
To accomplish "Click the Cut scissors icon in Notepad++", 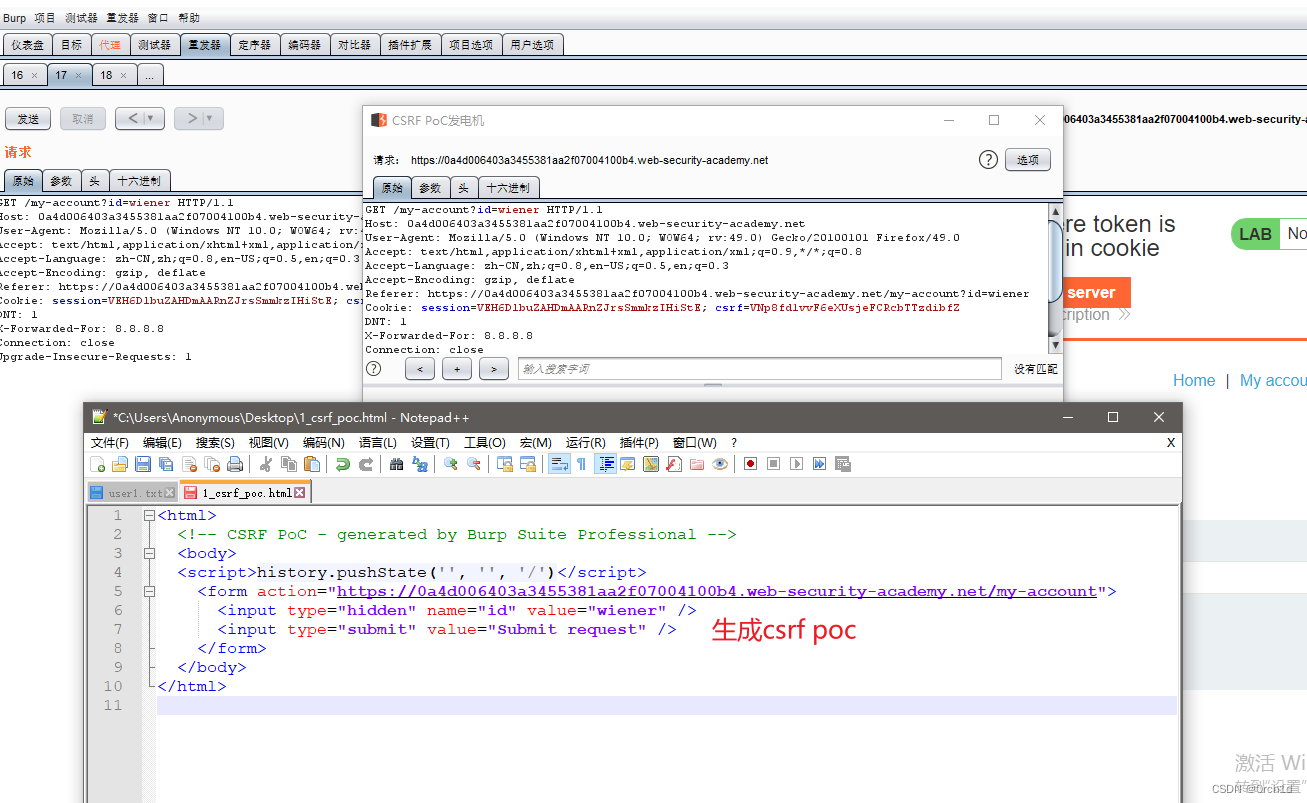I will point(266,464).
